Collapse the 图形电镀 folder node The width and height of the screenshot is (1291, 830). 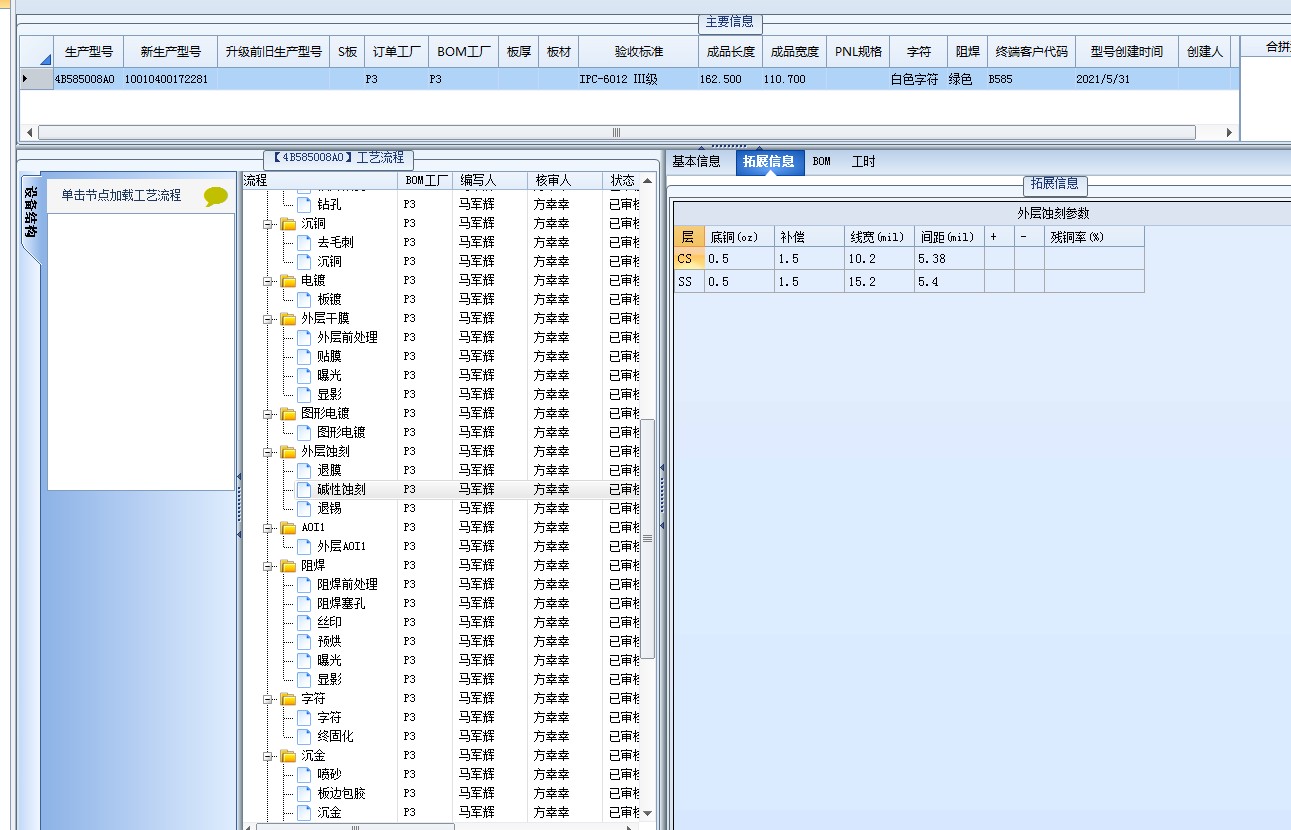coord(268,414)
